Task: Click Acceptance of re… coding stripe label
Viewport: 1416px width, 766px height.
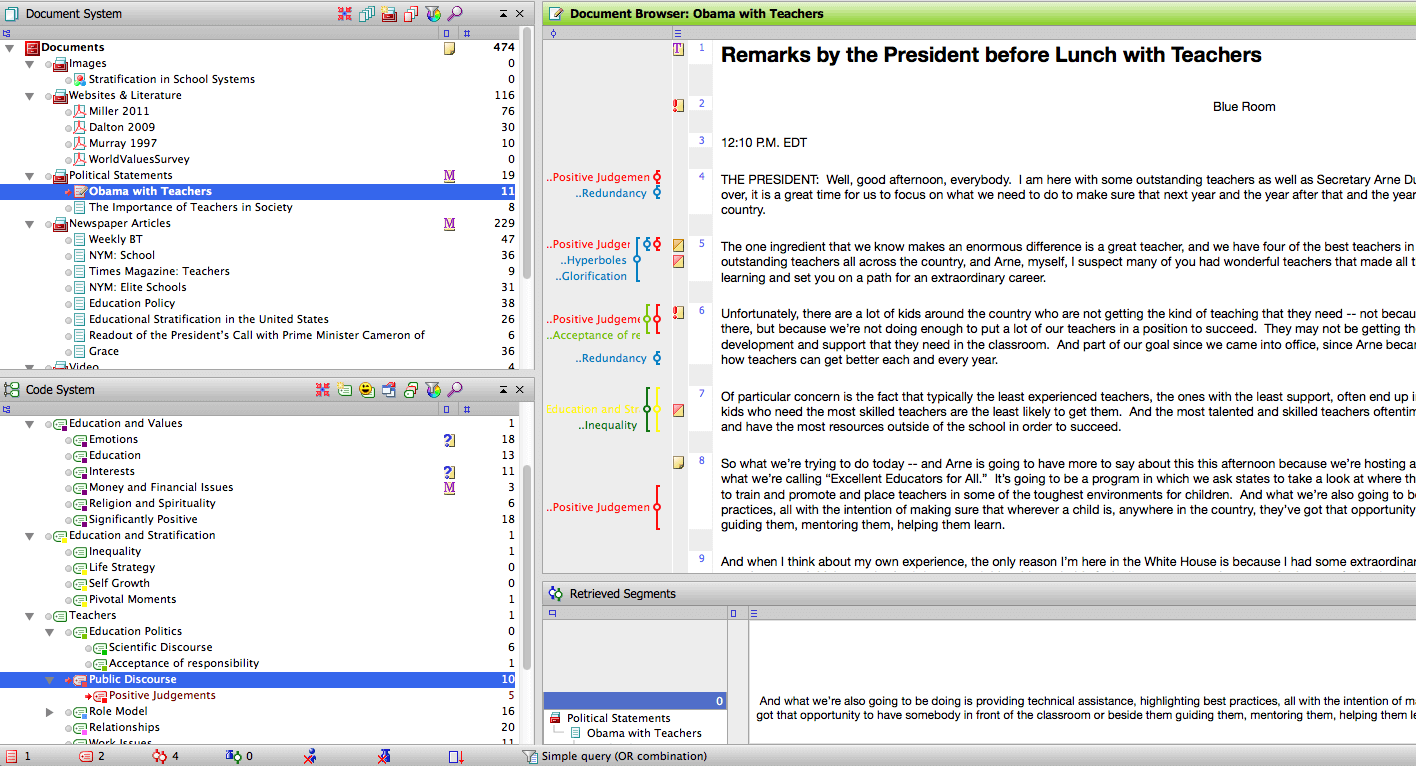Action: pos(593,335)
